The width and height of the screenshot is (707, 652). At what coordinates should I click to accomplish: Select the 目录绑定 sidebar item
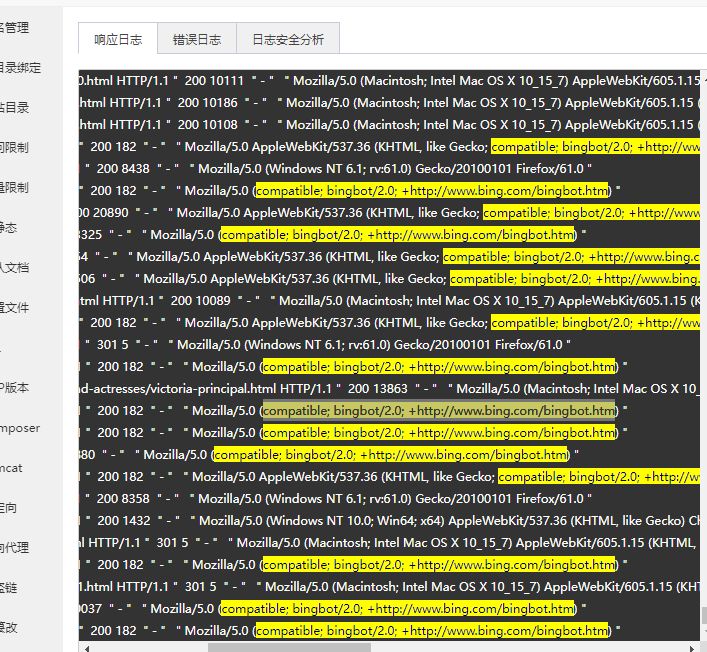click(20, 68)
